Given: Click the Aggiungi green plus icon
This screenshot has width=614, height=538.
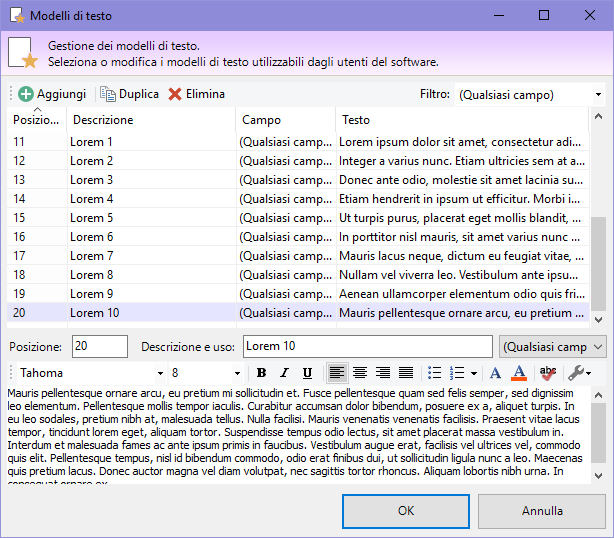Looking at the screenshot, I should point(26,94).
